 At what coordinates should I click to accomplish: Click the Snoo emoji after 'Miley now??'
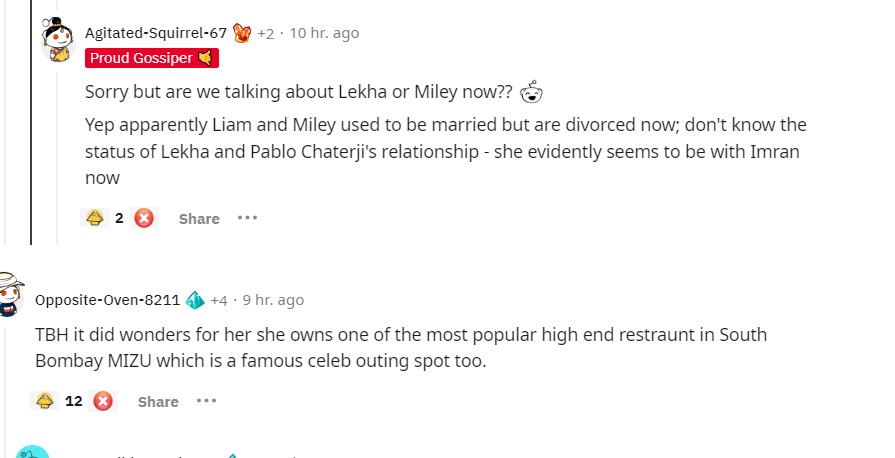(531, 91)
